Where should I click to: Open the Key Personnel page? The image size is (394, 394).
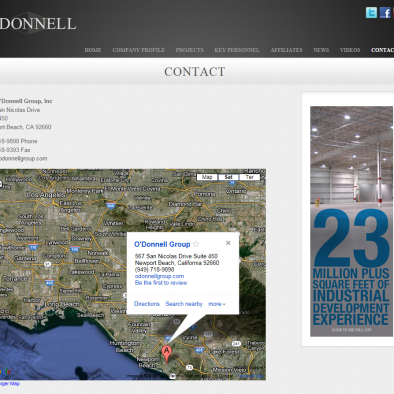237,50
